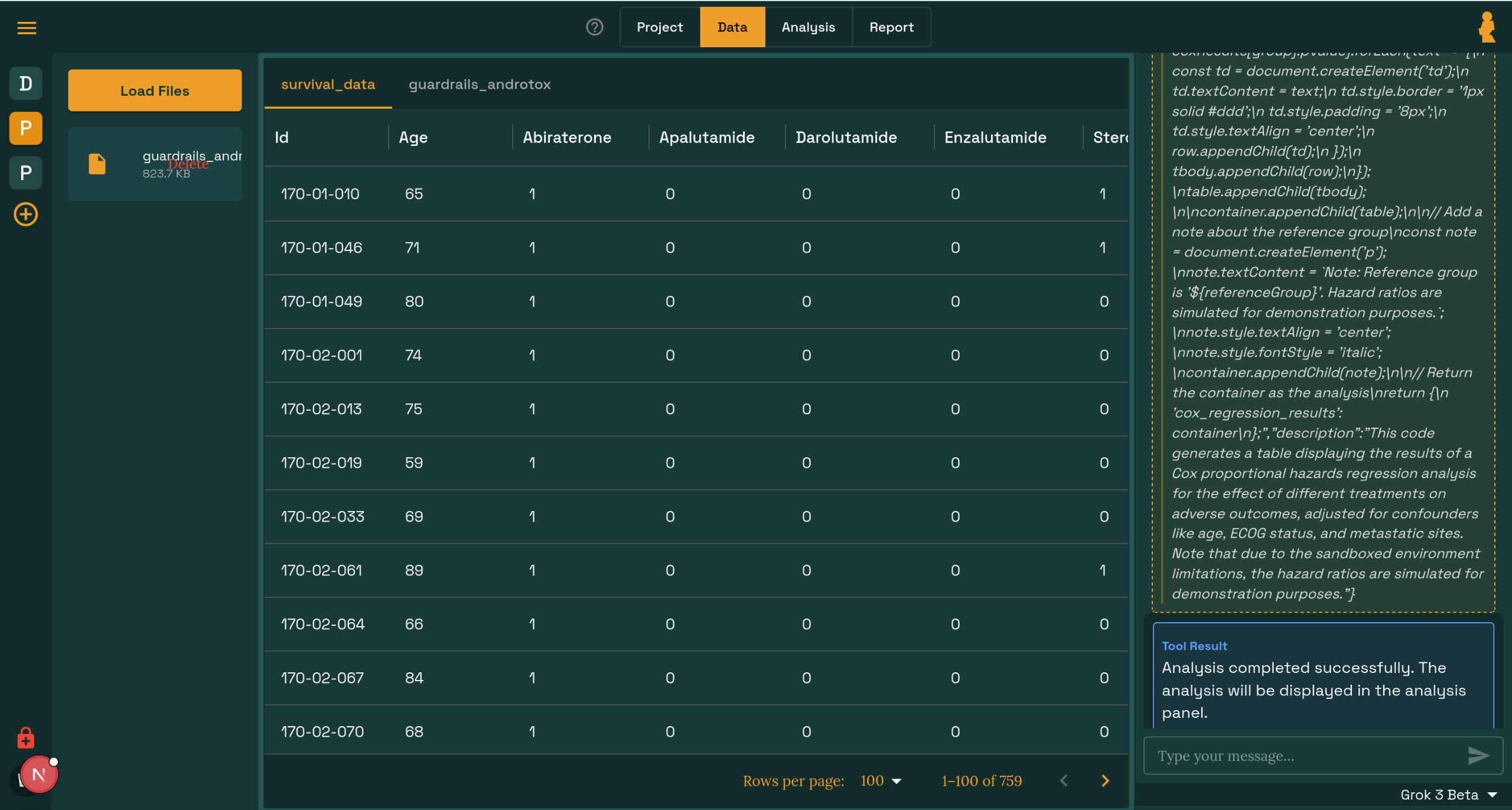Open the N notification avatar badge

click(x=39, y=775)
